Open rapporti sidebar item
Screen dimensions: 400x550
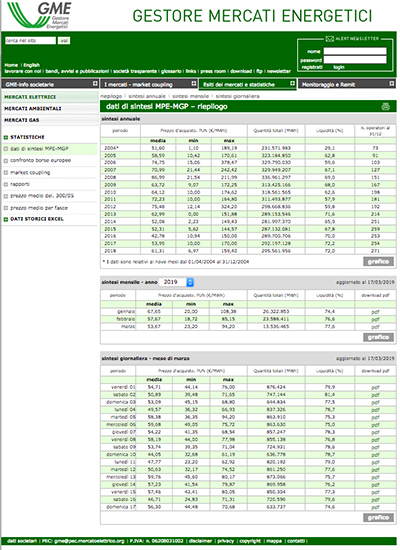tap(20, 184)
